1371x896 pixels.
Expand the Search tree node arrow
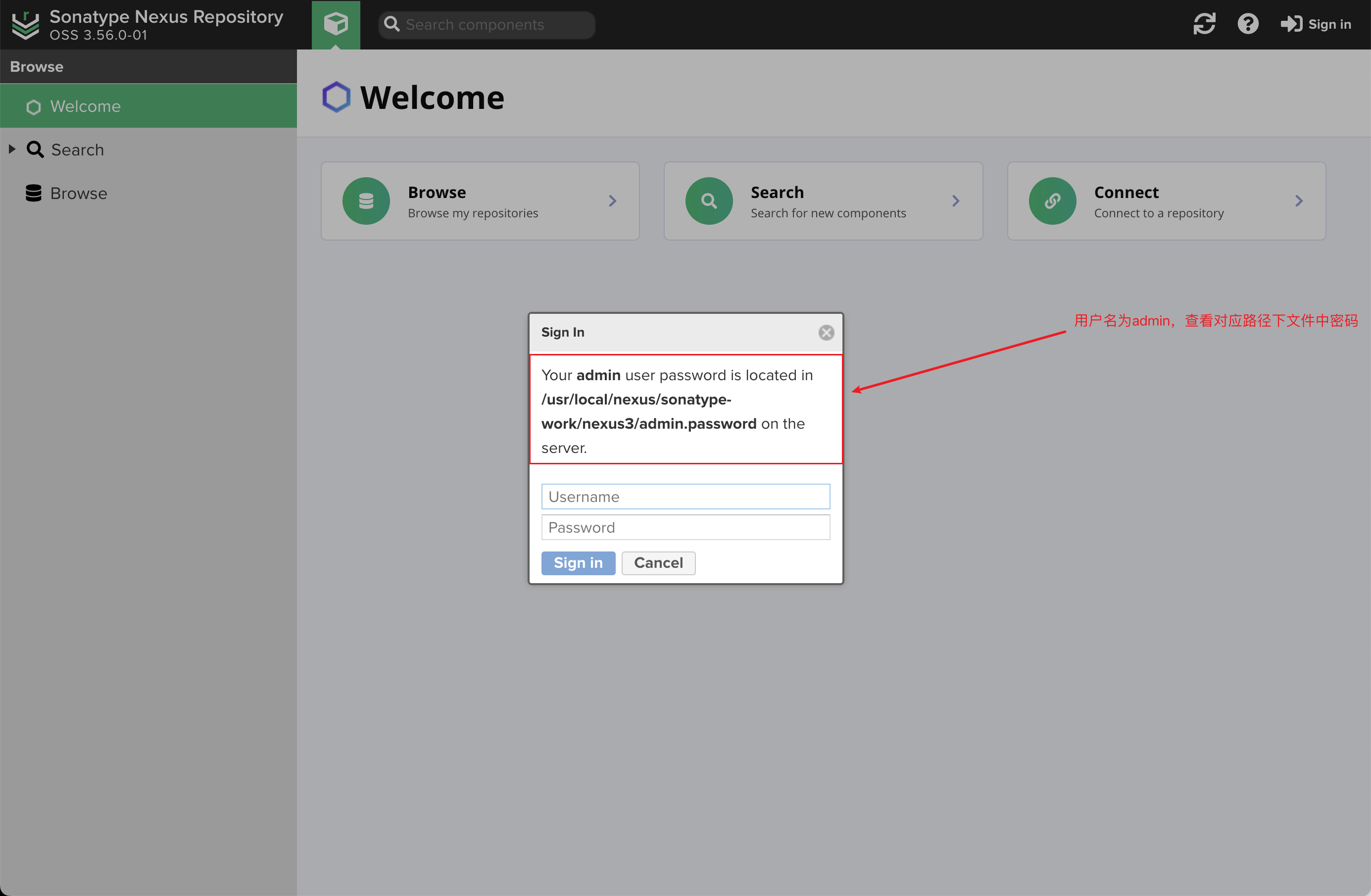[x=12, y=149]
